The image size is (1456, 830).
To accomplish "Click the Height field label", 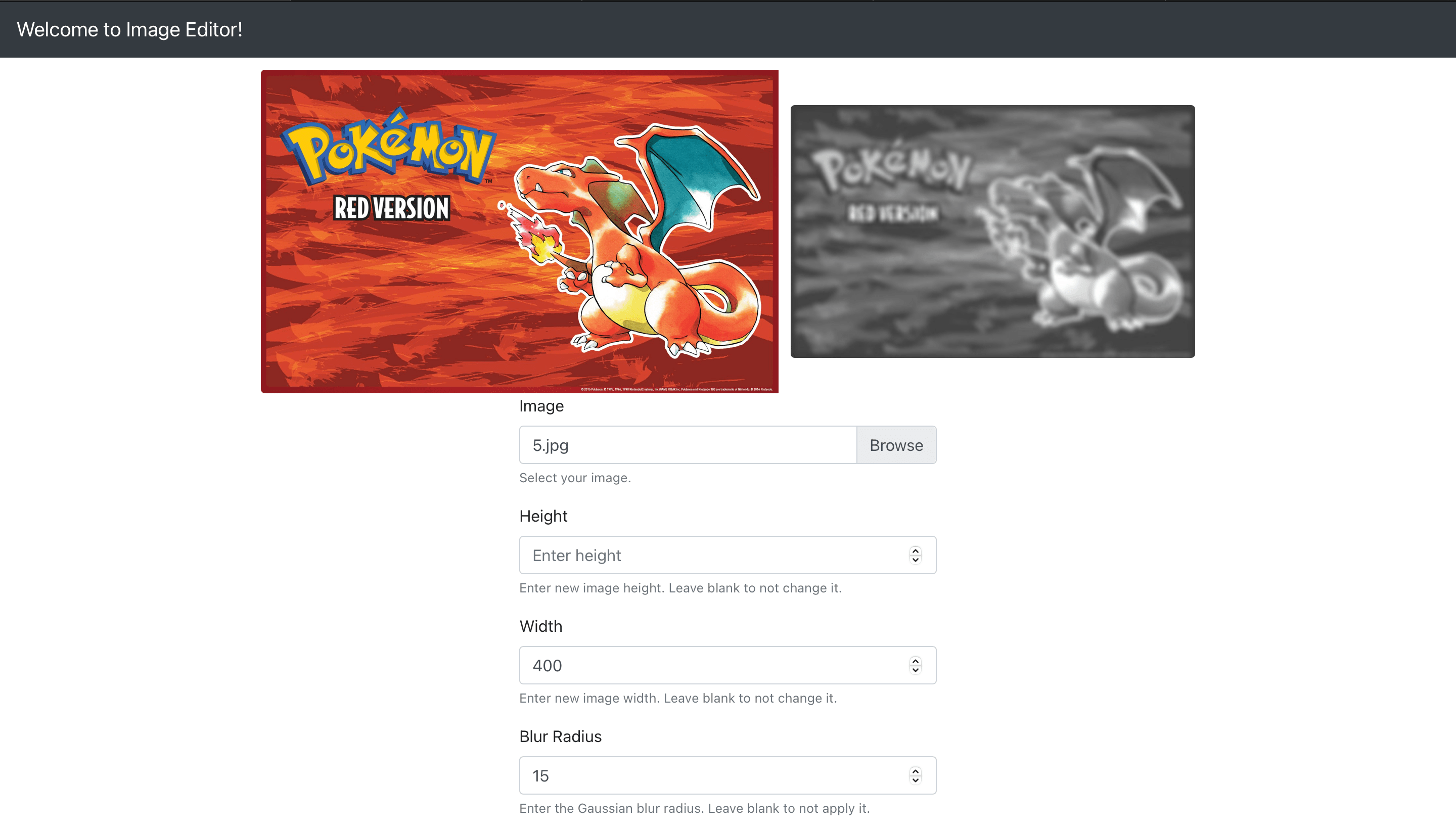I will 543,516.
